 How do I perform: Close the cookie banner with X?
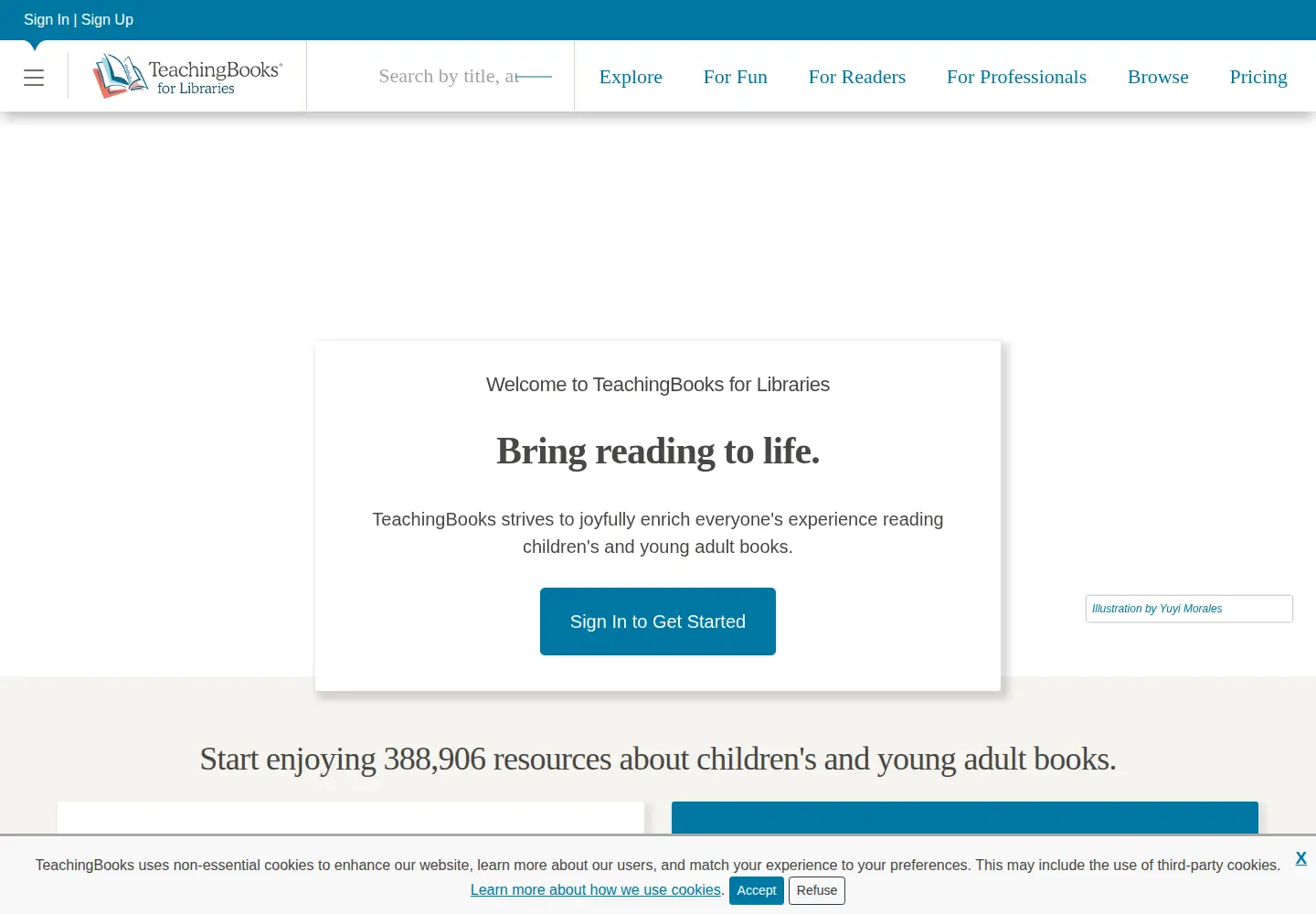1301,858
